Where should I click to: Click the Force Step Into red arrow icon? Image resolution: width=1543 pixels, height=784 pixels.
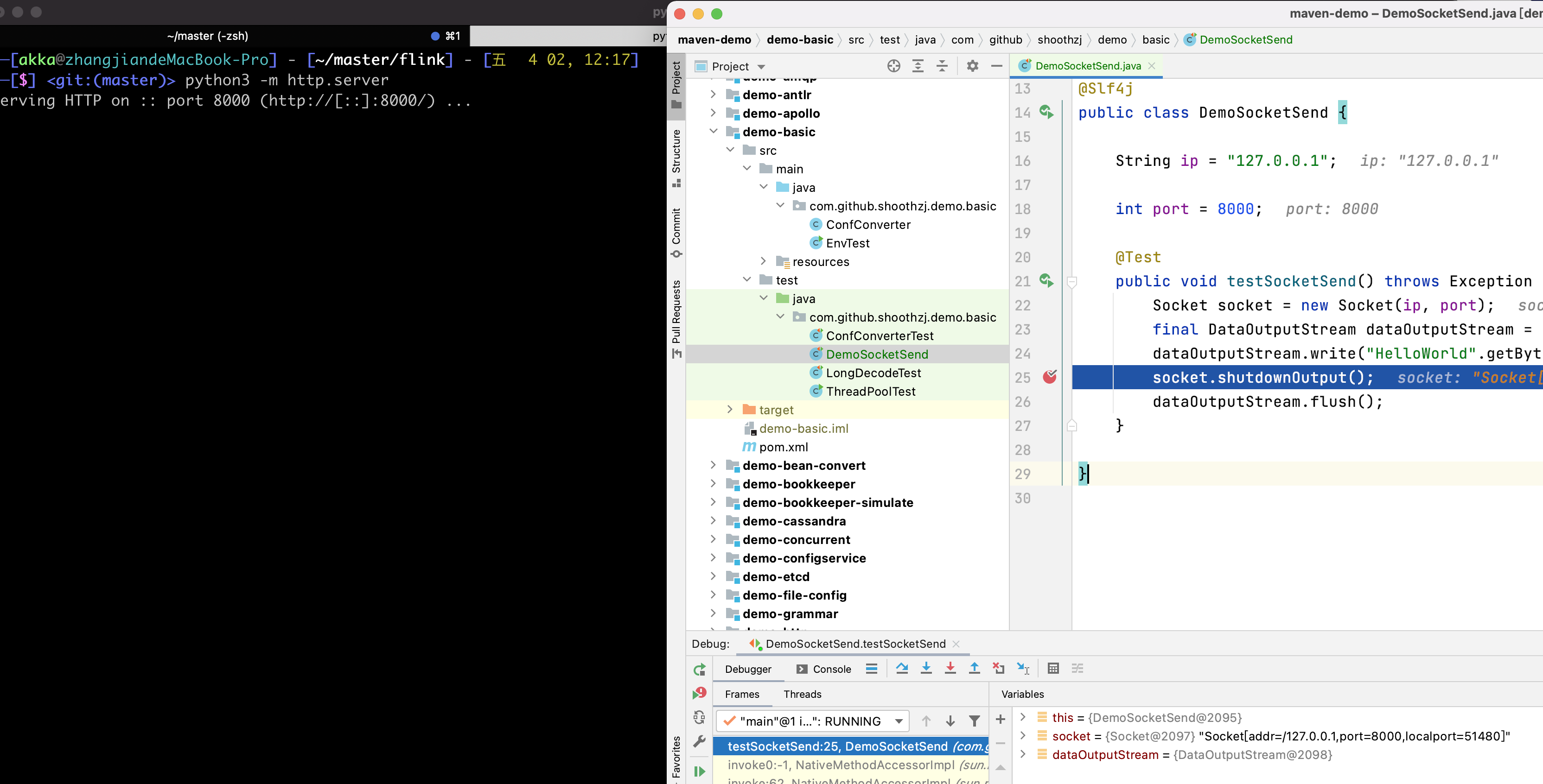click(950, 669)
